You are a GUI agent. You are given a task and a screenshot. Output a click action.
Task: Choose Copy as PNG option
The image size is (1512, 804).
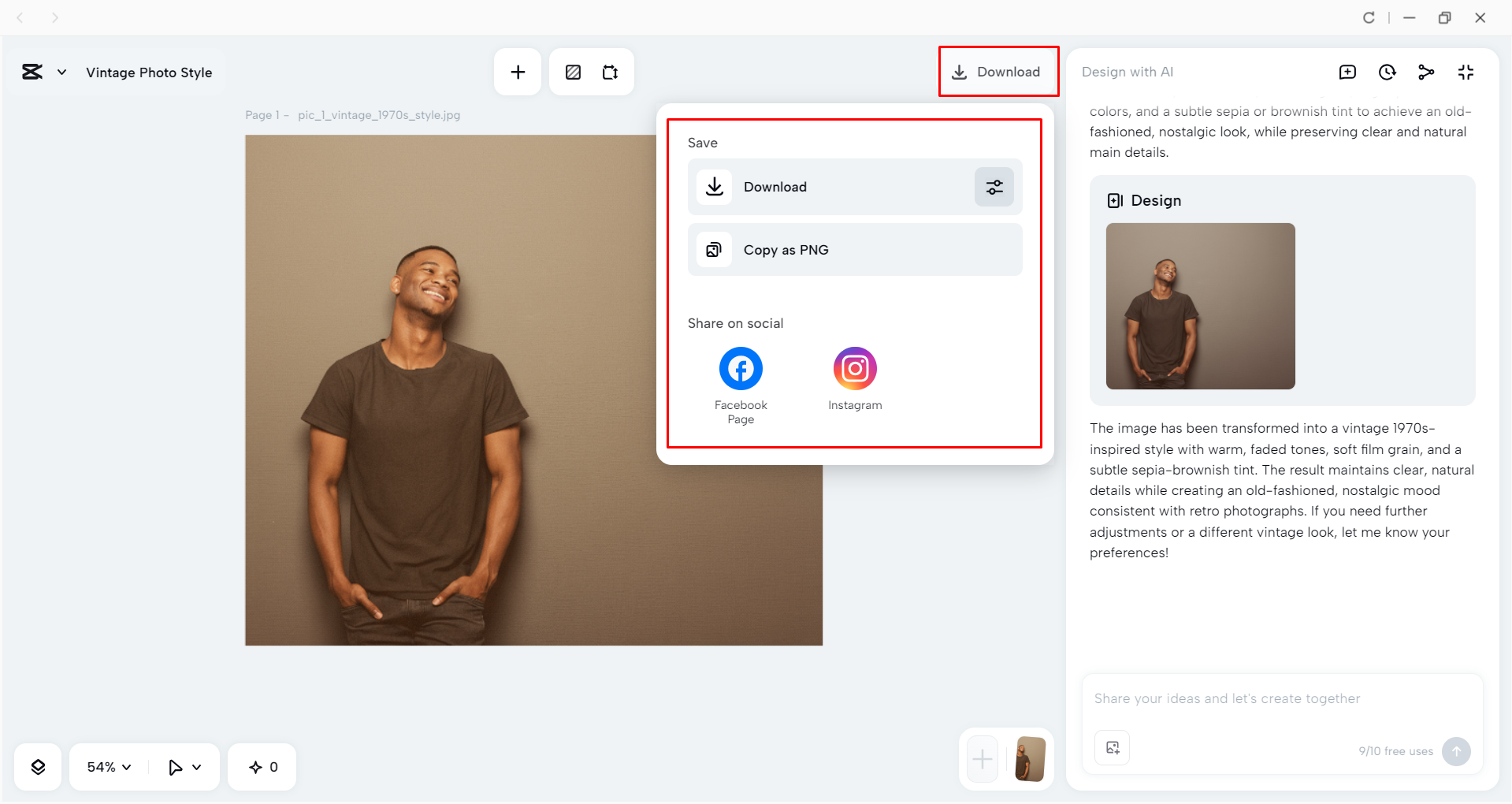(x=855, y=250)
